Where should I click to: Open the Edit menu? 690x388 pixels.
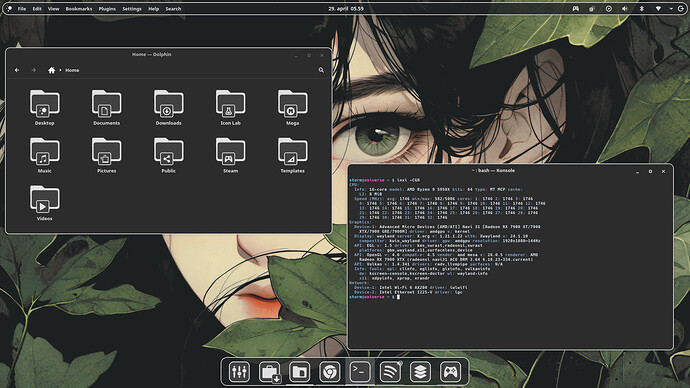click(37, 8)
